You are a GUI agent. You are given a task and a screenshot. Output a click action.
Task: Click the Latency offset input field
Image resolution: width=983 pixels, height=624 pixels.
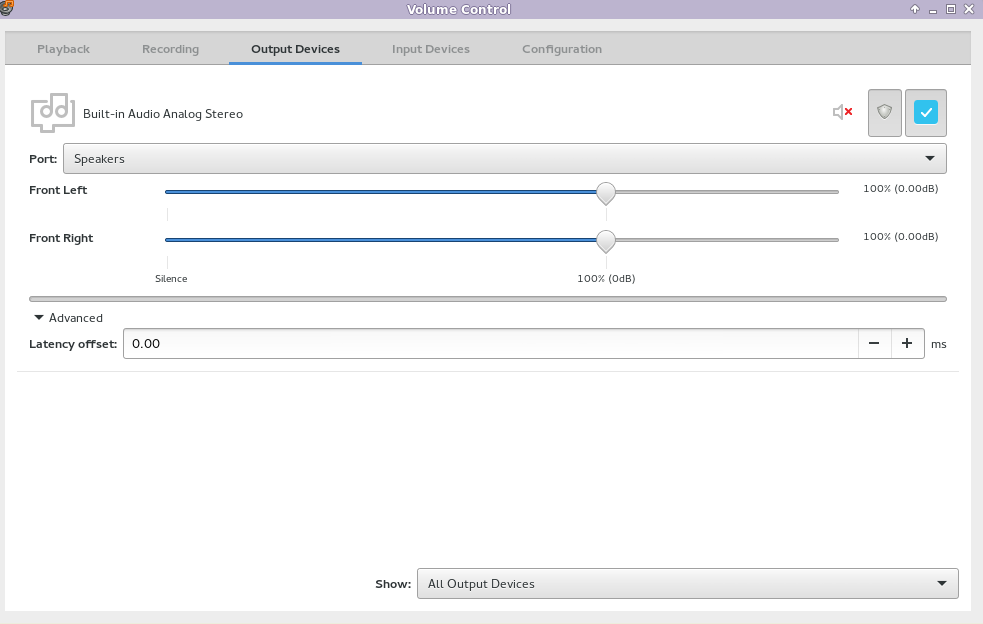(x=490, y=343)
